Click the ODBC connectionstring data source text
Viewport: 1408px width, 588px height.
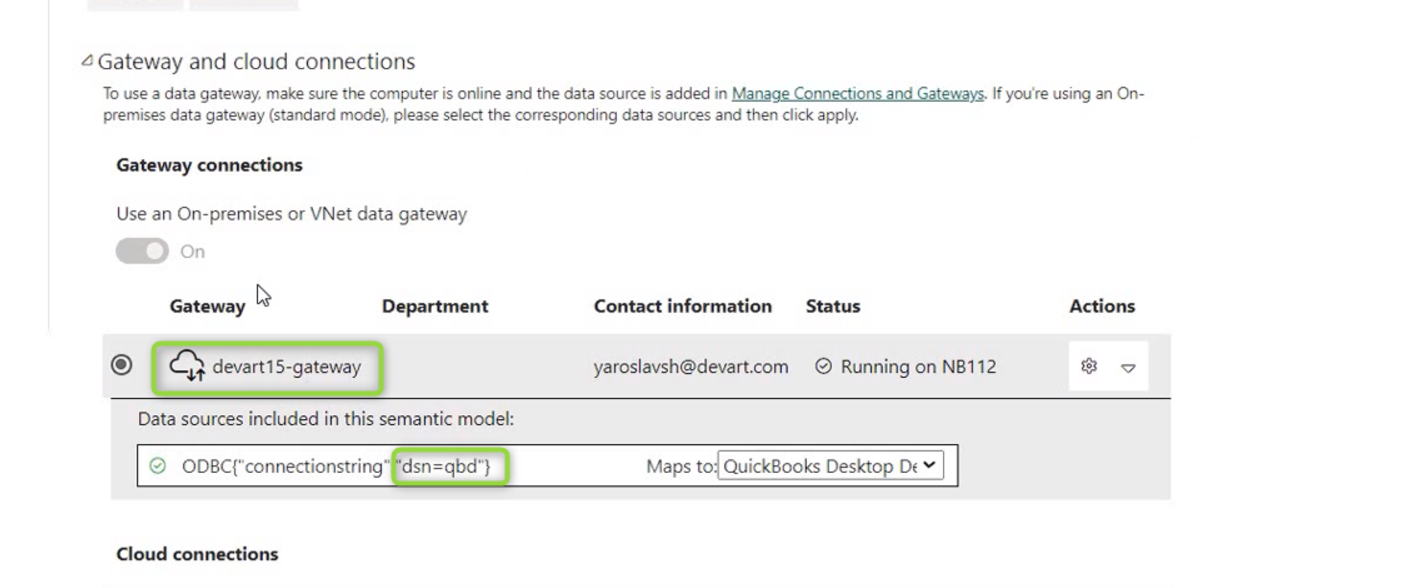pyautogui.click(x=336, y=466)
